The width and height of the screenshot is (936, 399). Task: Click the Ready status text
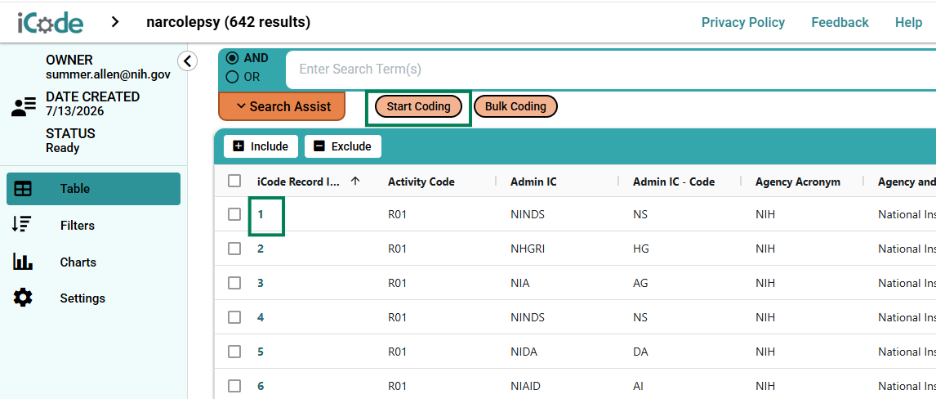[63, 148]
